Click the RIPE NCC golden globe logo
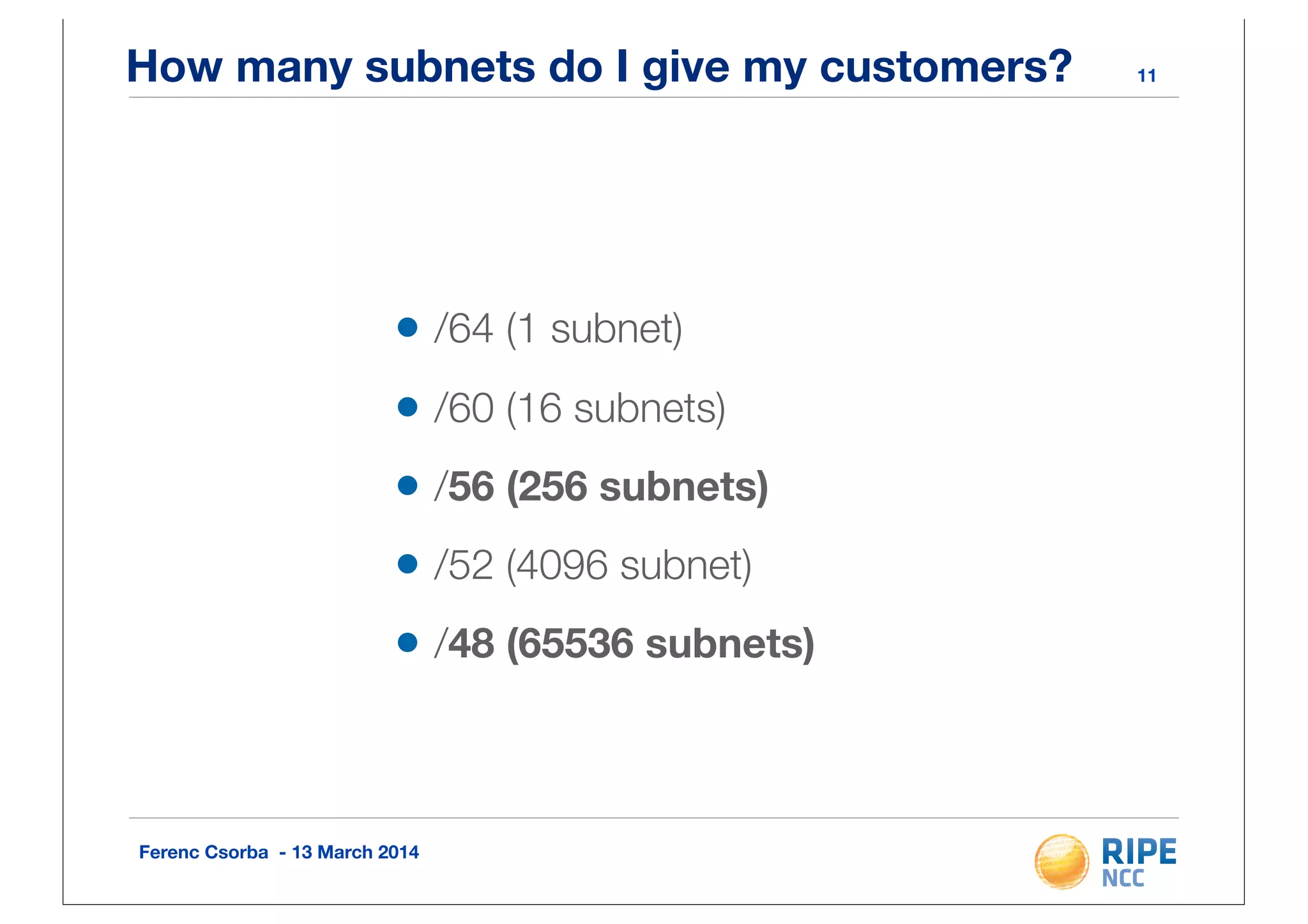The height and width of the screenshot is (924, 1308). 1061,861
